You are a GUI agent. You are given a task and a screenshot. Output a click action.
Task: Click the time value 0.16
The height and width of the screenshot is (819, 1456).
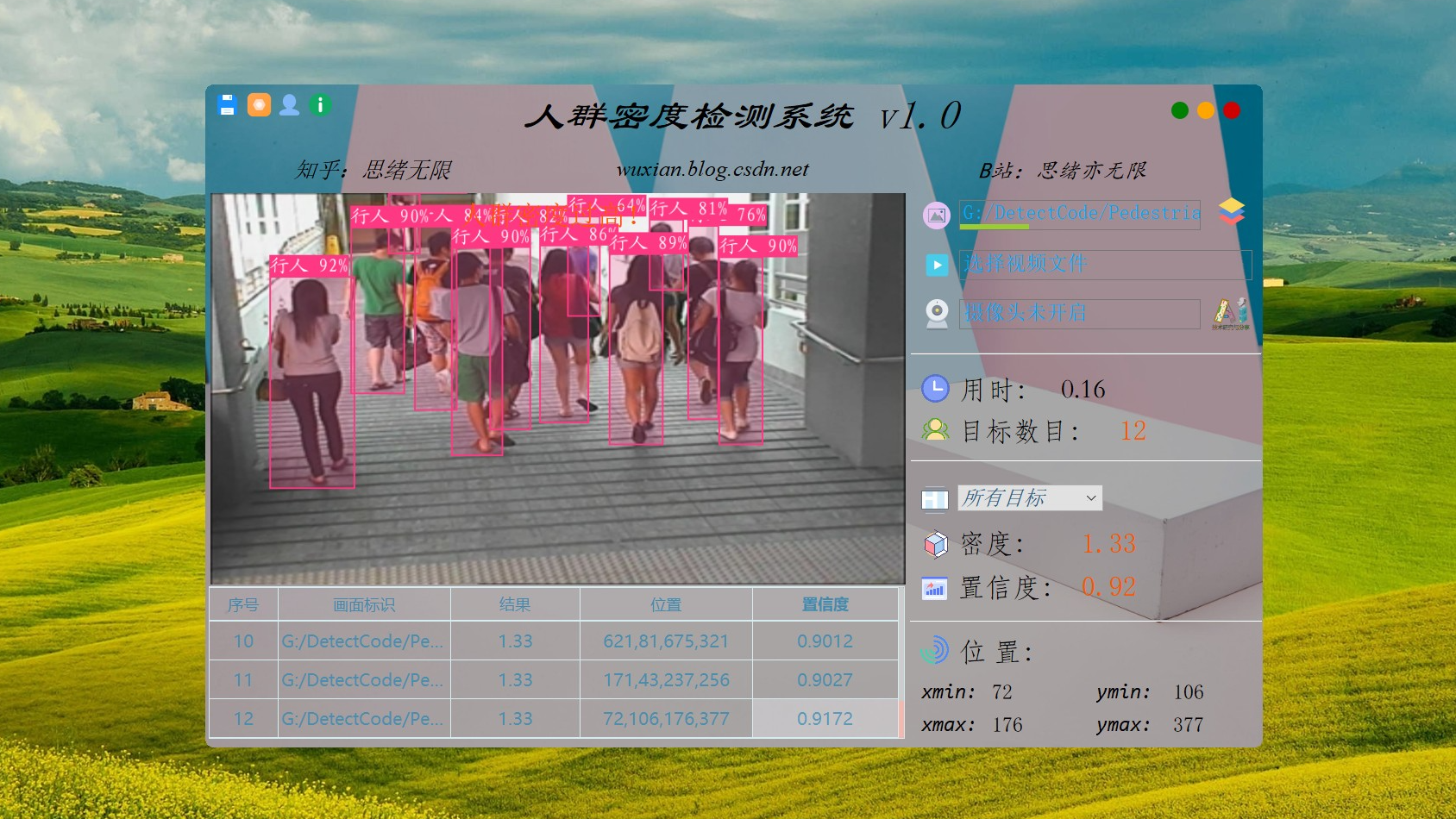coord(1083,390)
